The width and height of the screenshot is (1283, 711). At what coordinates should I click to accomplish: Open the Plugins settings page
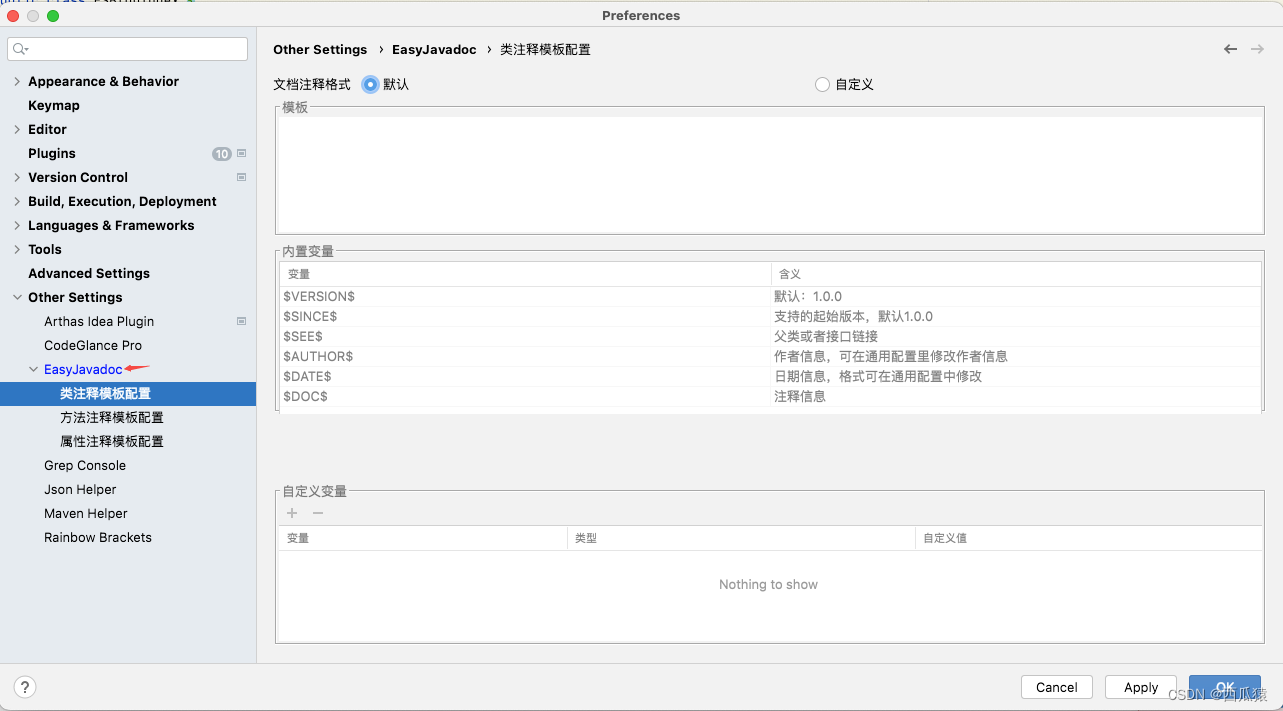(52, 153)
